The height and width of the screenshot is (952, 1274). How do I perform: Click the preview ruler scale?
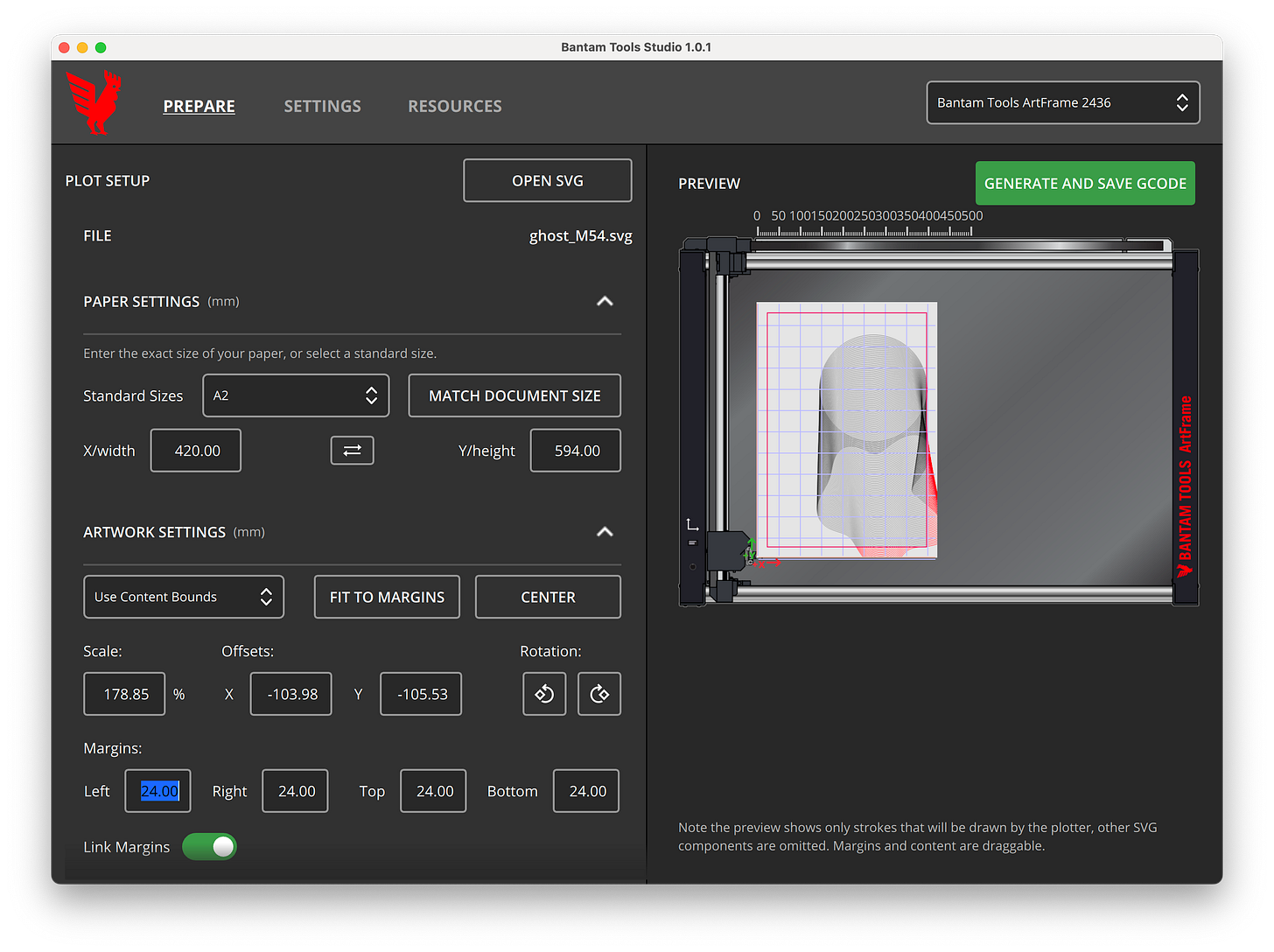coord(866,223)
